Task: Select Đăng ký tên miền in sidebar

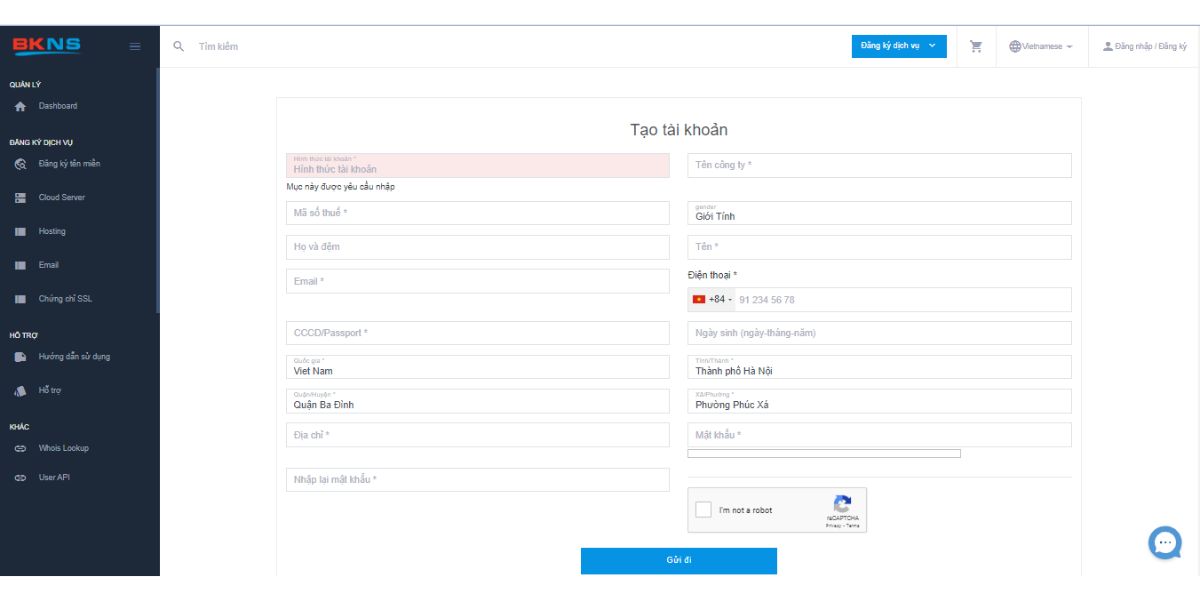Action: 68,164
